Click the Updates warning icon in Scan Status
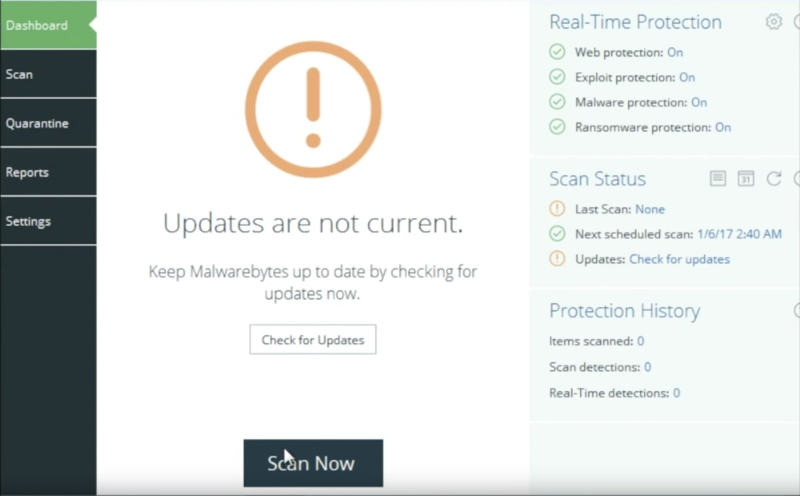 (557, 259)
